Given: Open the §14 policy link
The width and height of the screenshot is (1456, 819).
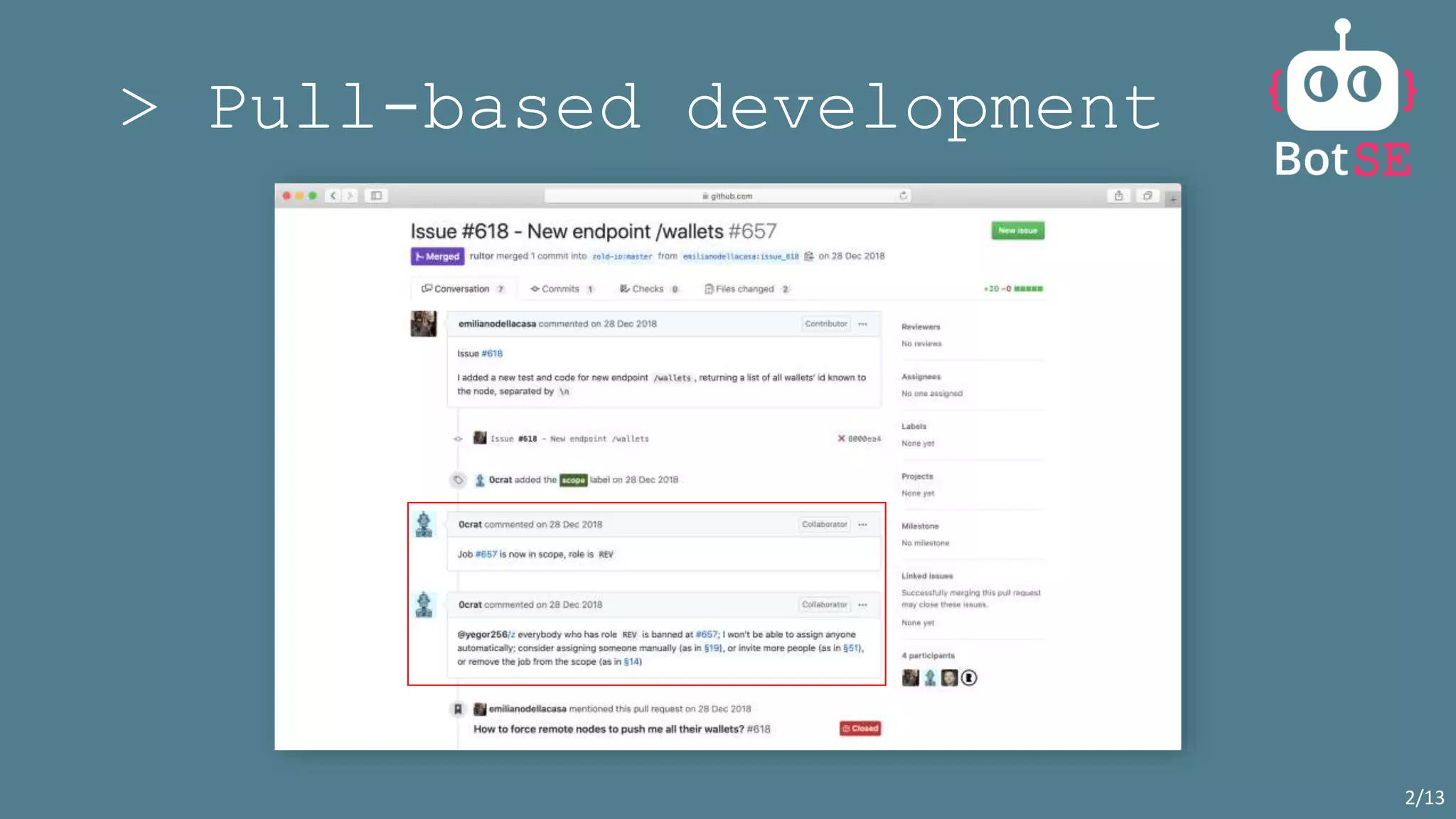Looking at the screenshot, I should click(x=632, y=662).
